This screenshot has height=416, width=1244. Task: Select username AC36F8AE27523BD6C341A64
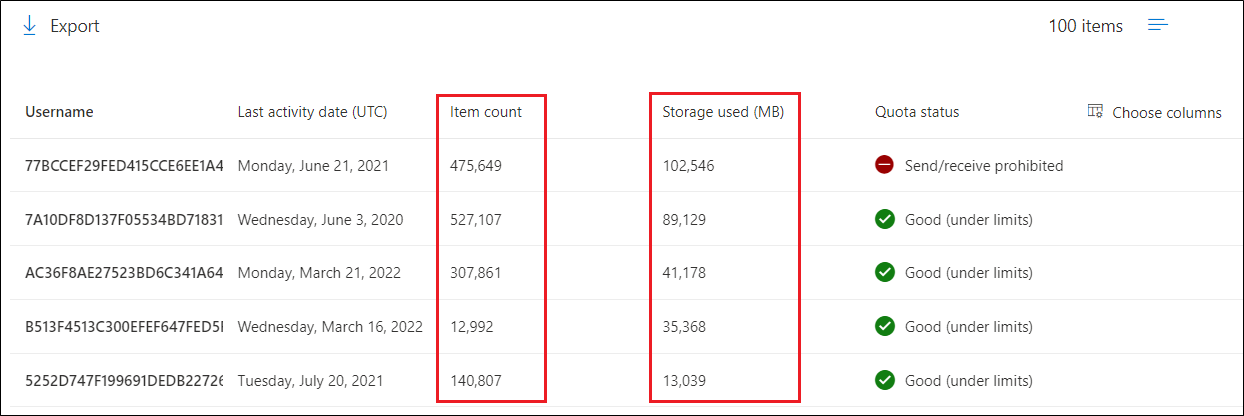[125, 272]
